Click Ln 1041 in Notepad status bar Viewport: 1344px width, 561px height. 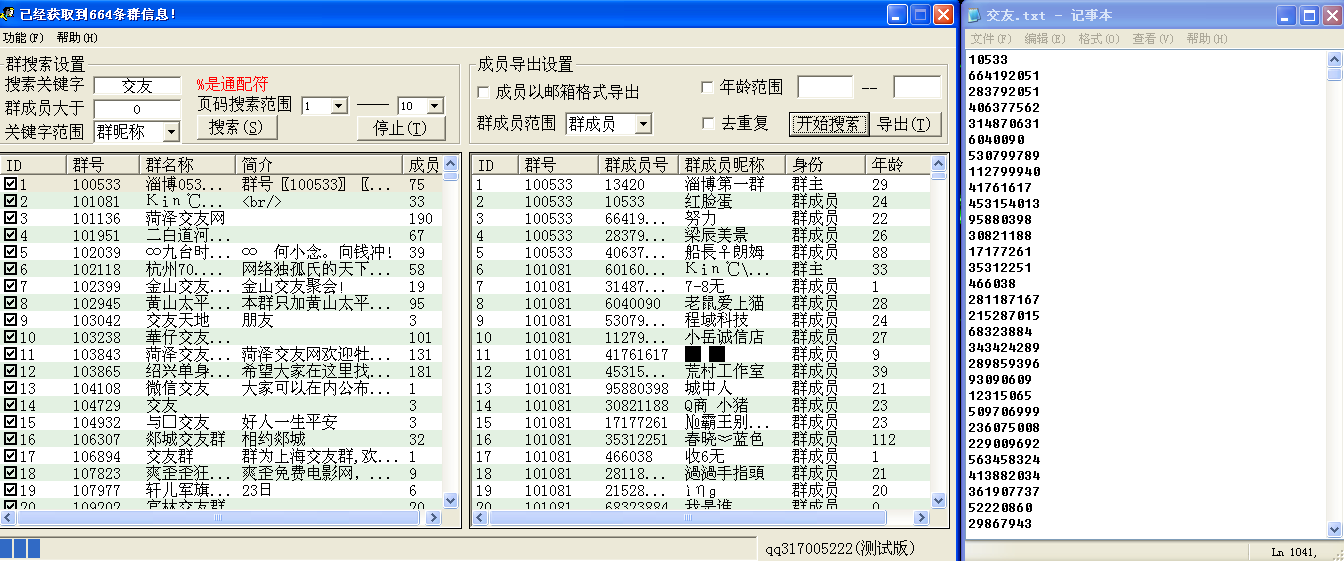point(1295,552)
